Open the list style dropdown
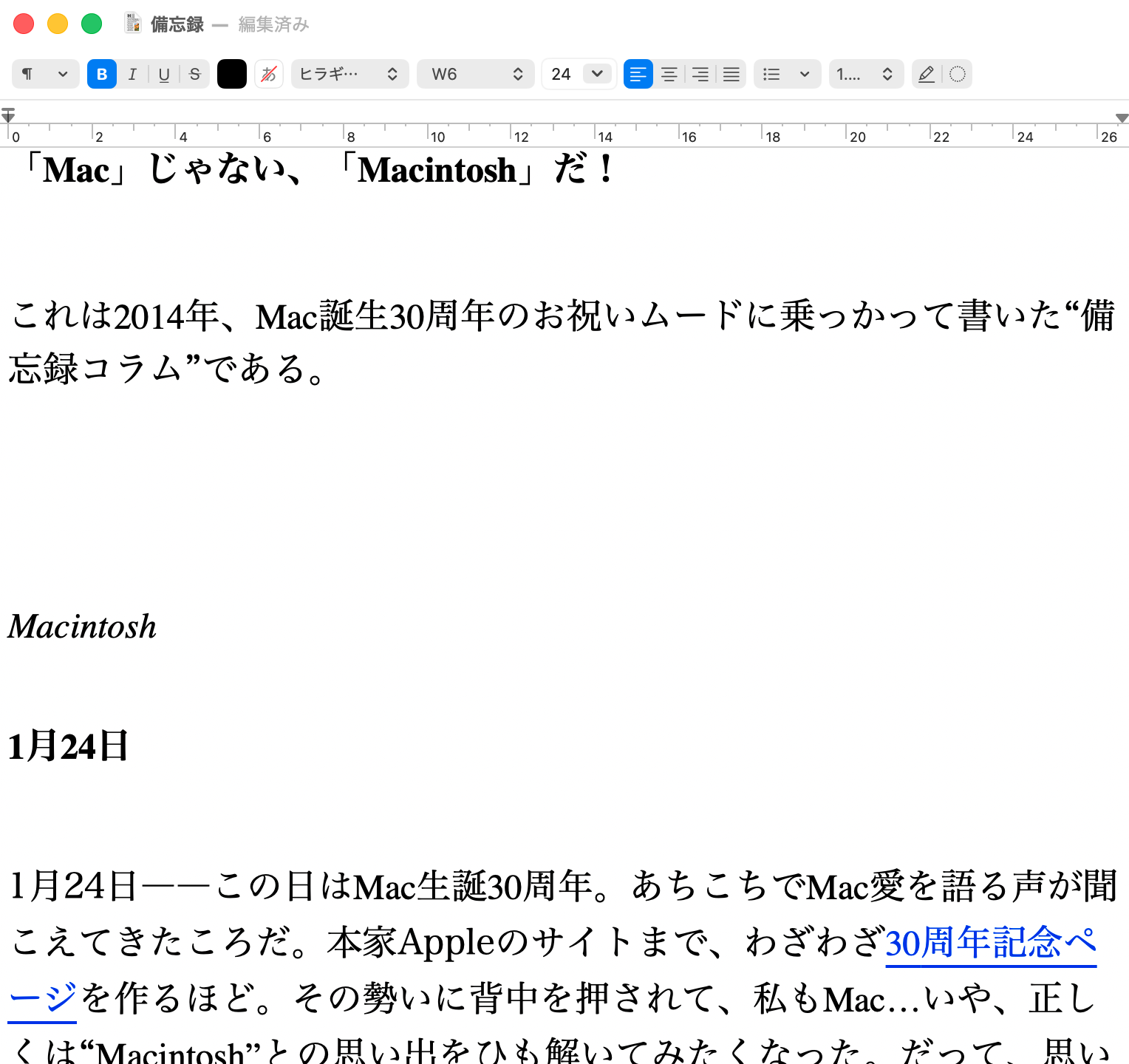This screenshot has height=1064, width=1129. [786, 74]
